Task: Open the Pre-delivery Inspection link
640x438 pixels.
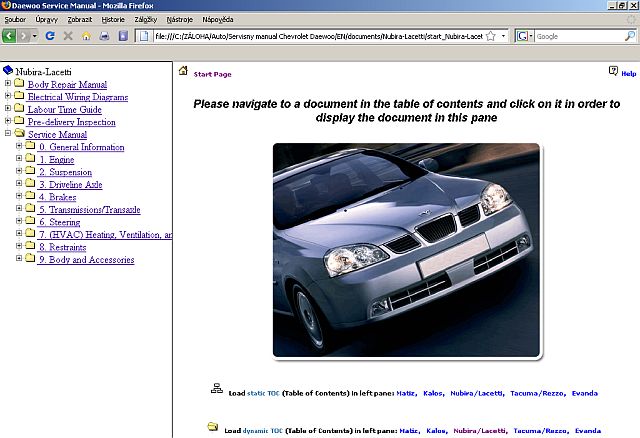Action: pos(71,122)
